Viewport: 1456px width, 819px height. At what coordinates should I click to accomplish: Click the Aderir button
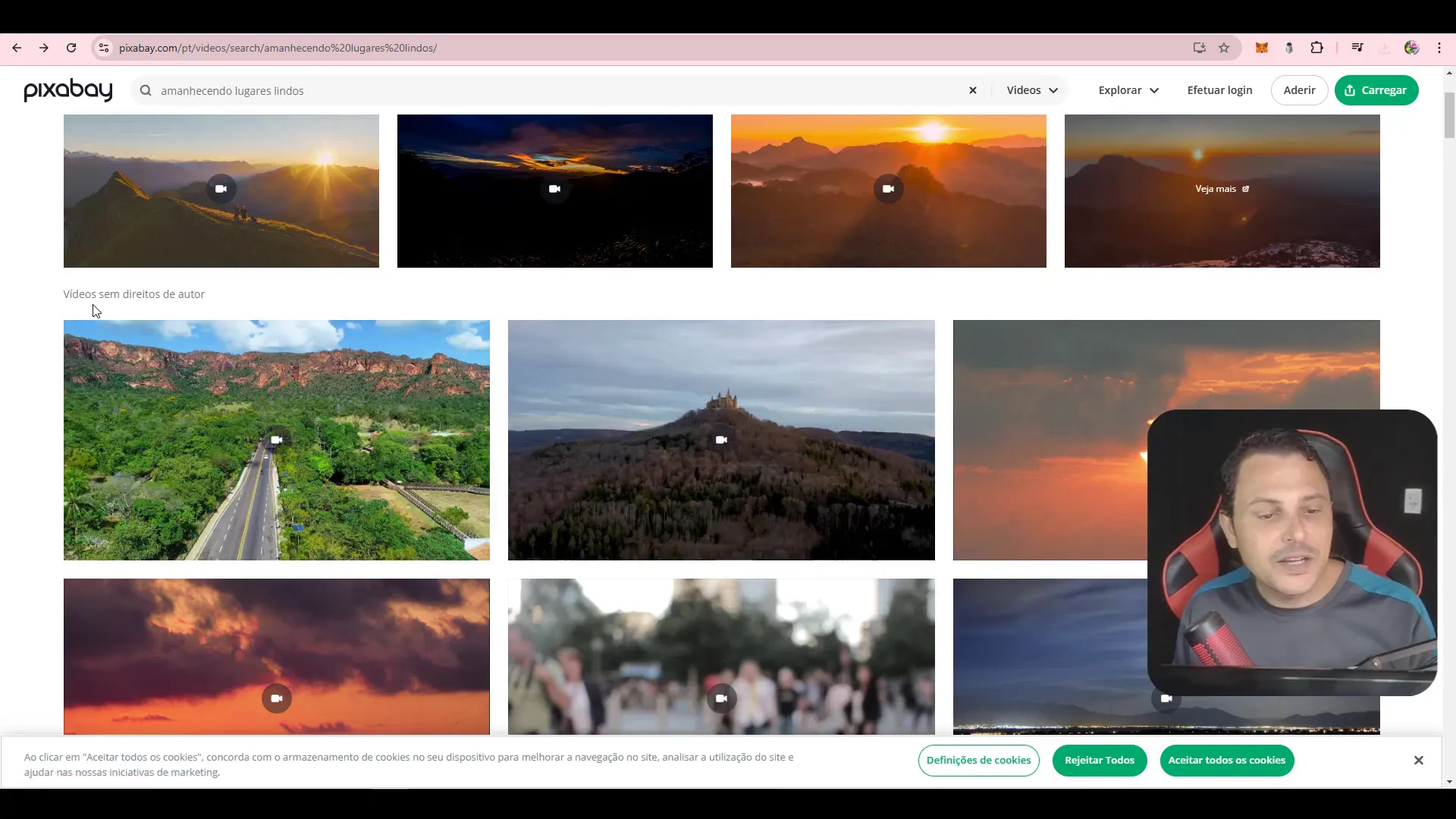(x=1299, y=90)
